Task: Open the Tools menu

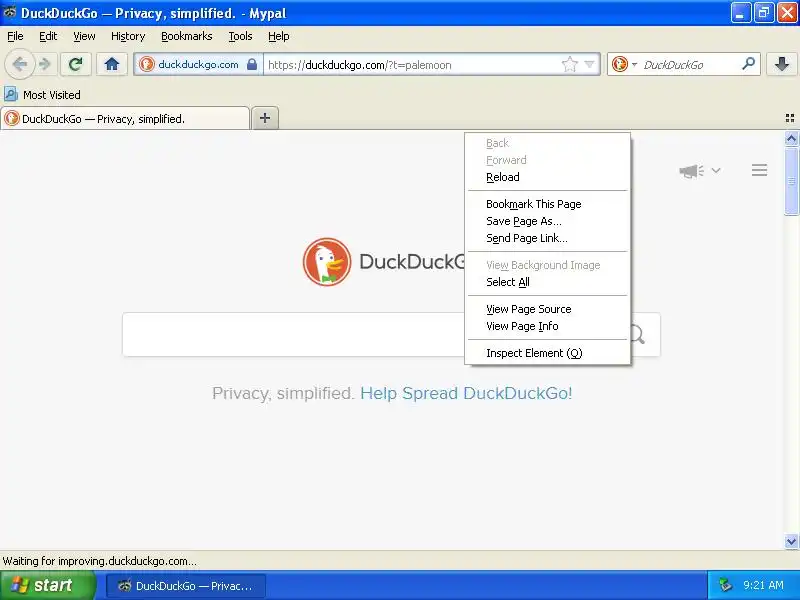Action: tap(240, 36)
